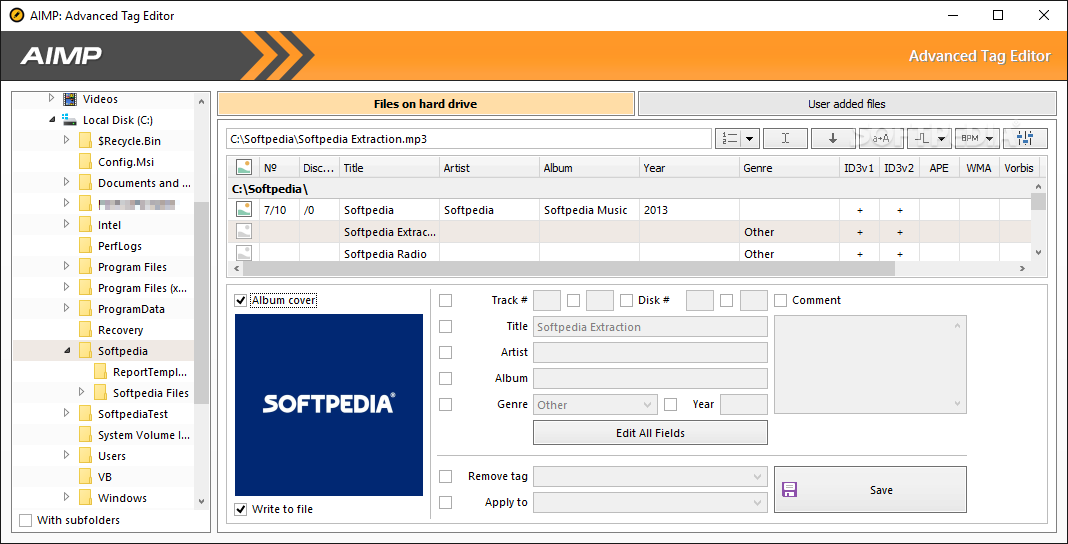This screenshot has width=1068, height=544.
Task: Open the square-wave tool dropdown arrow
Action: [x=941, y=138]
